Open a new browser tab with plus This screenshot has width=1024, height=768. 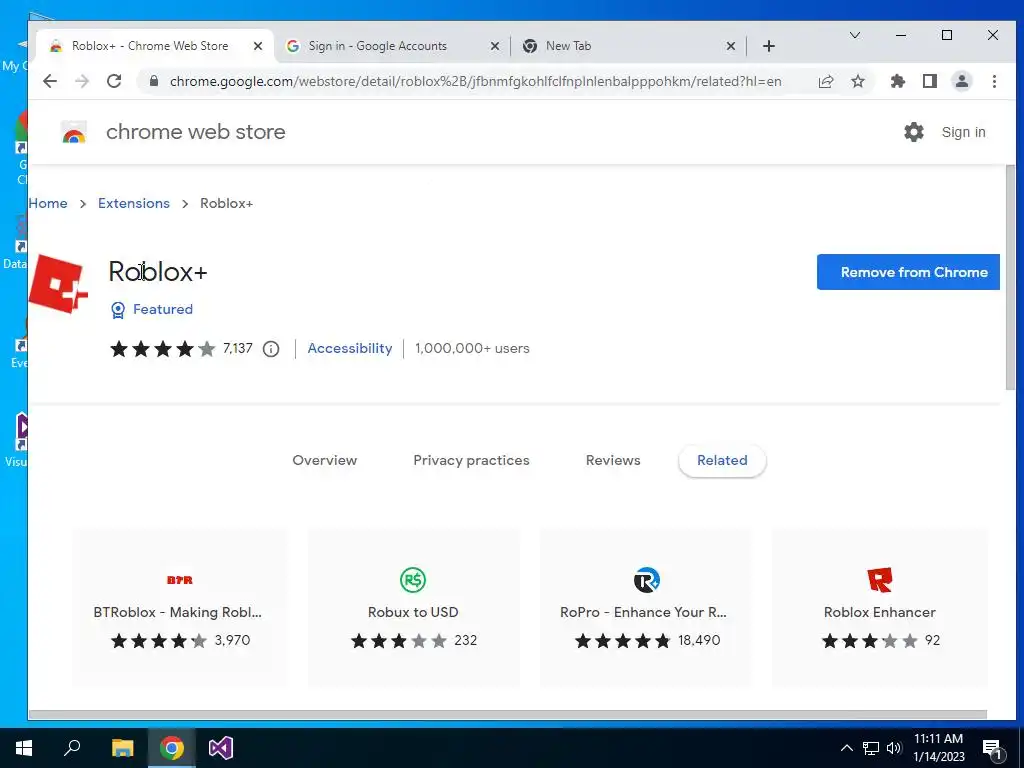[x=769, y=46]
